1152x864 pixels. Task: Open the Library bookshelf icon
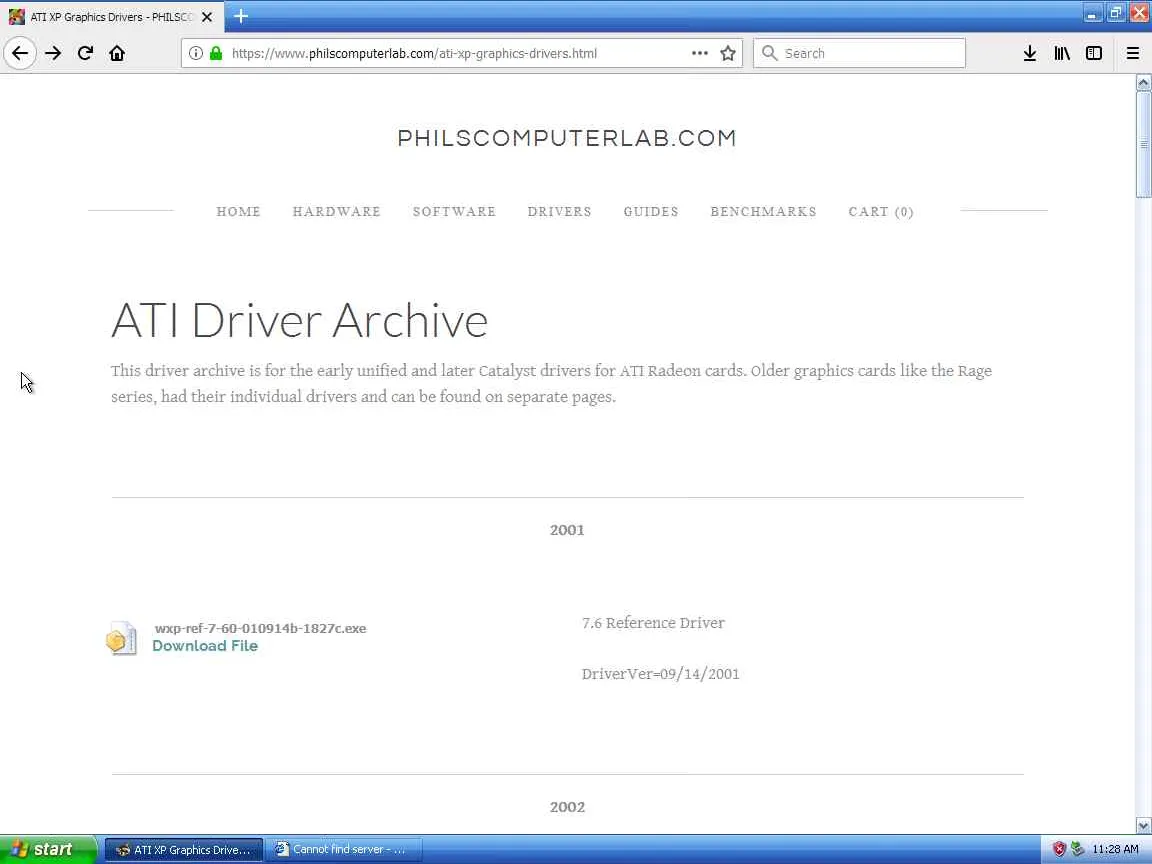coord(1062,53)
